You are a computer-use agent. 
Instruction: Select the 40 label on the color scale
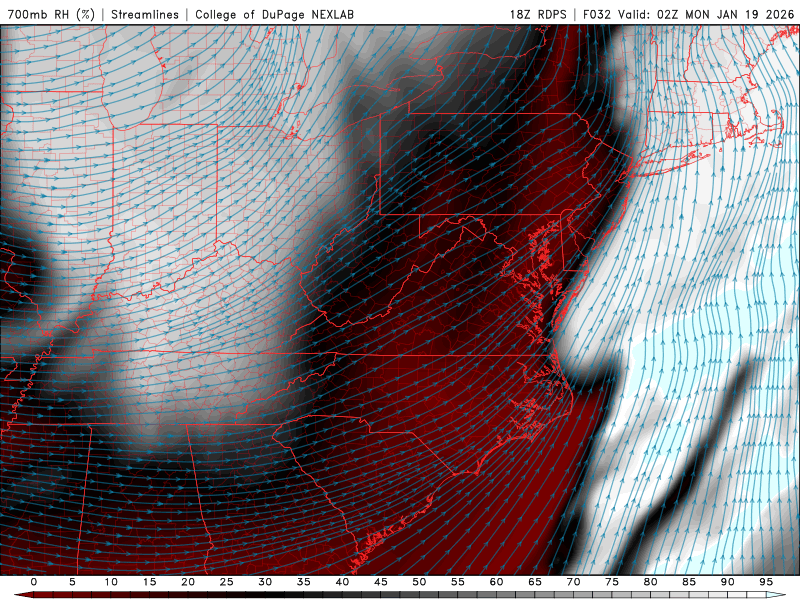point(342,582)
